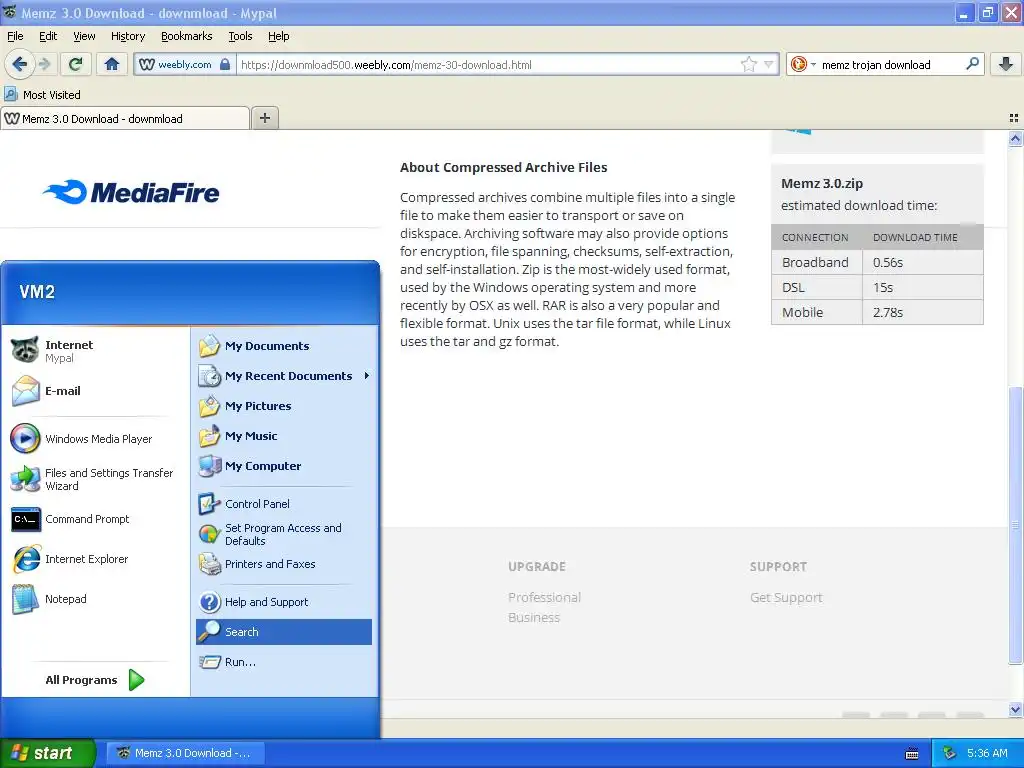Open My Pictures folder

click(283, 406)
